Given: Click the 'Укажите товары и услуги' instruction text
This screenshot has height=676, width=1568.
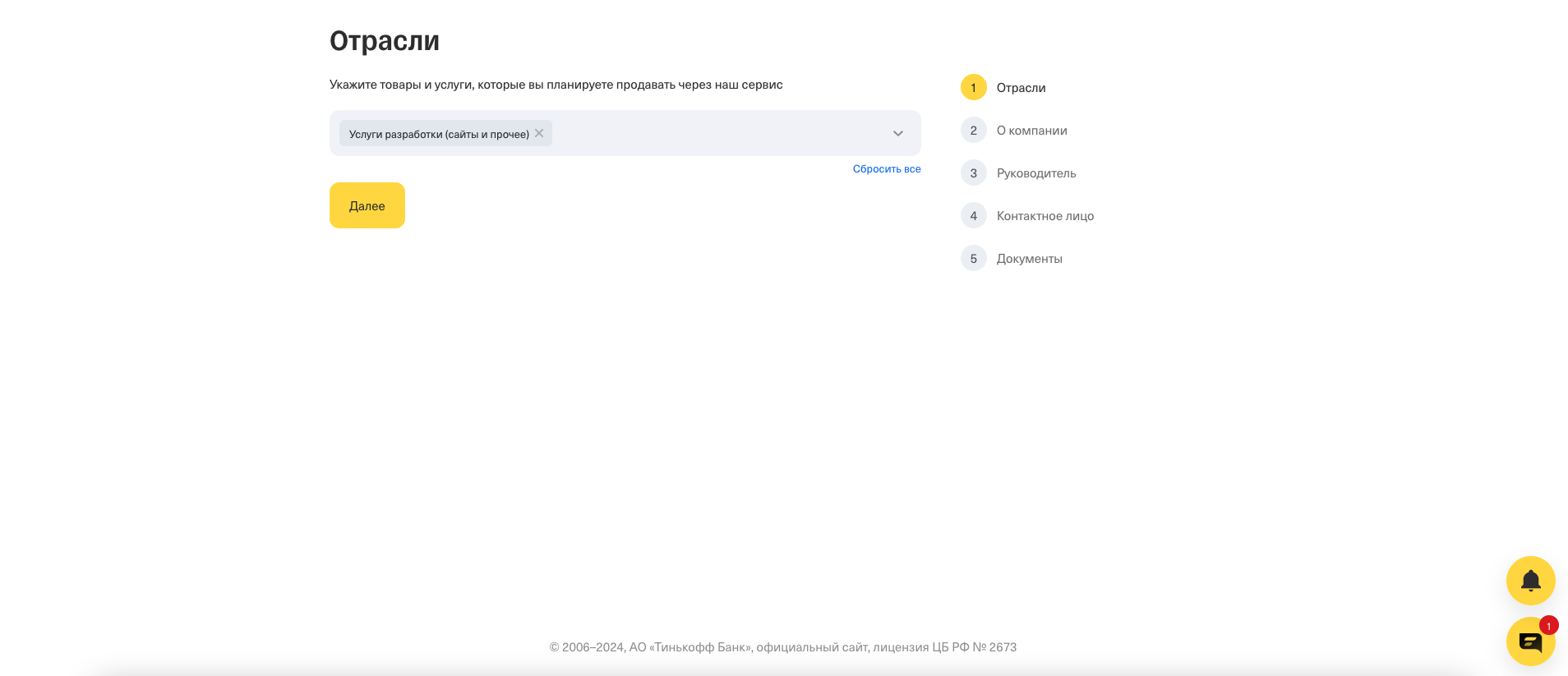Looking at the screenshot, I should tap(556, 85).
